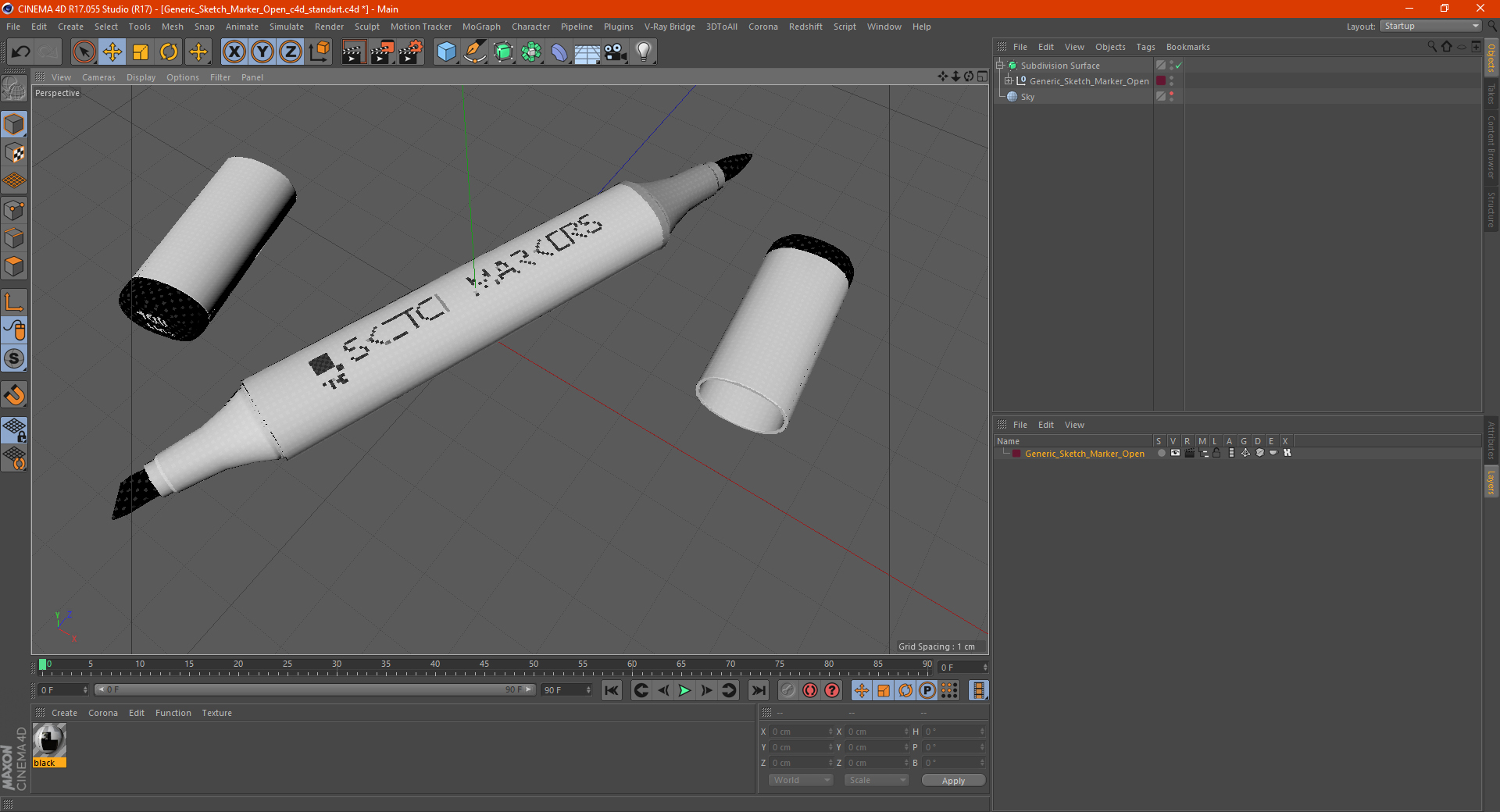Play the animation forward

(x=684, y=690)
